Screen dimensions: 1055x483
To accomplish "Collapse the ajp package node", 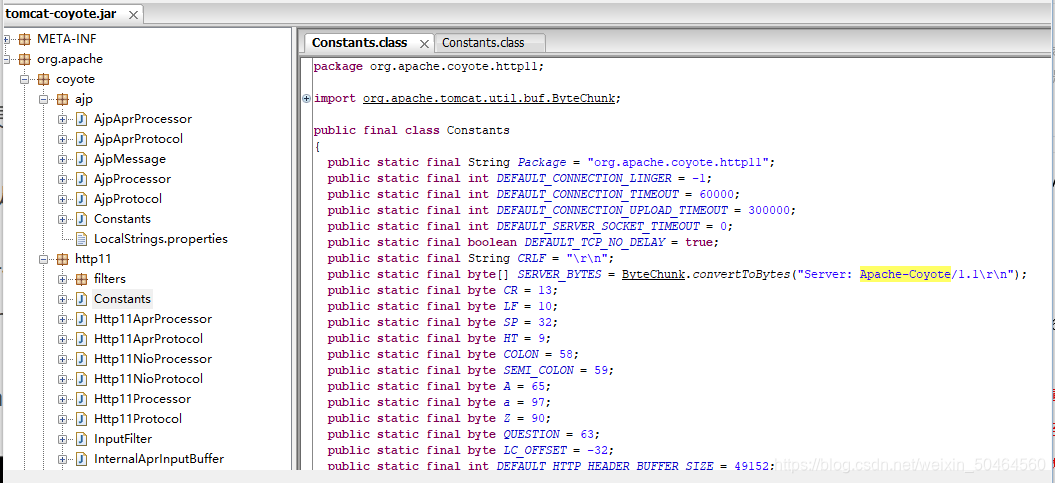I will click(44, 100).
